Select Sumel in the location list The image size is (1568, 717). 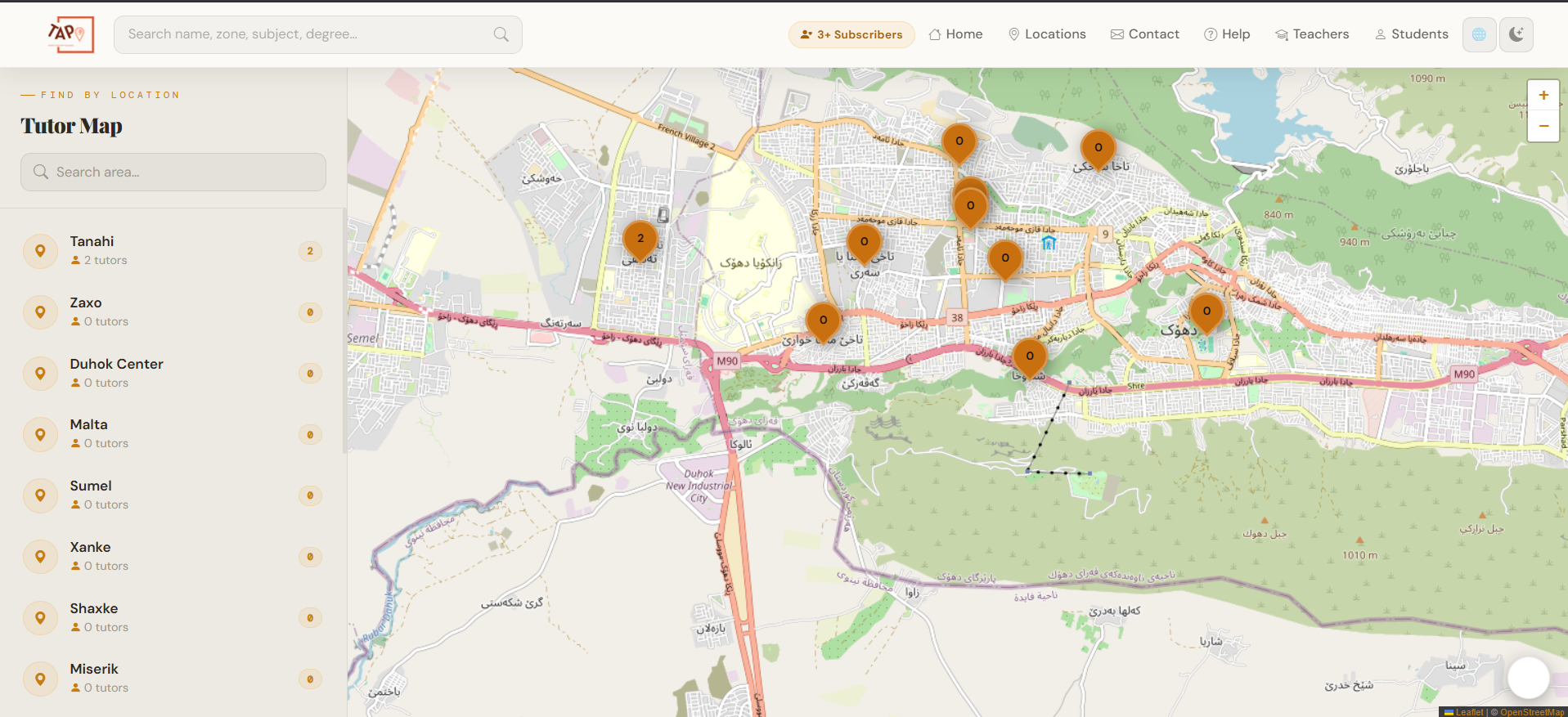click(x=173, y=495)
